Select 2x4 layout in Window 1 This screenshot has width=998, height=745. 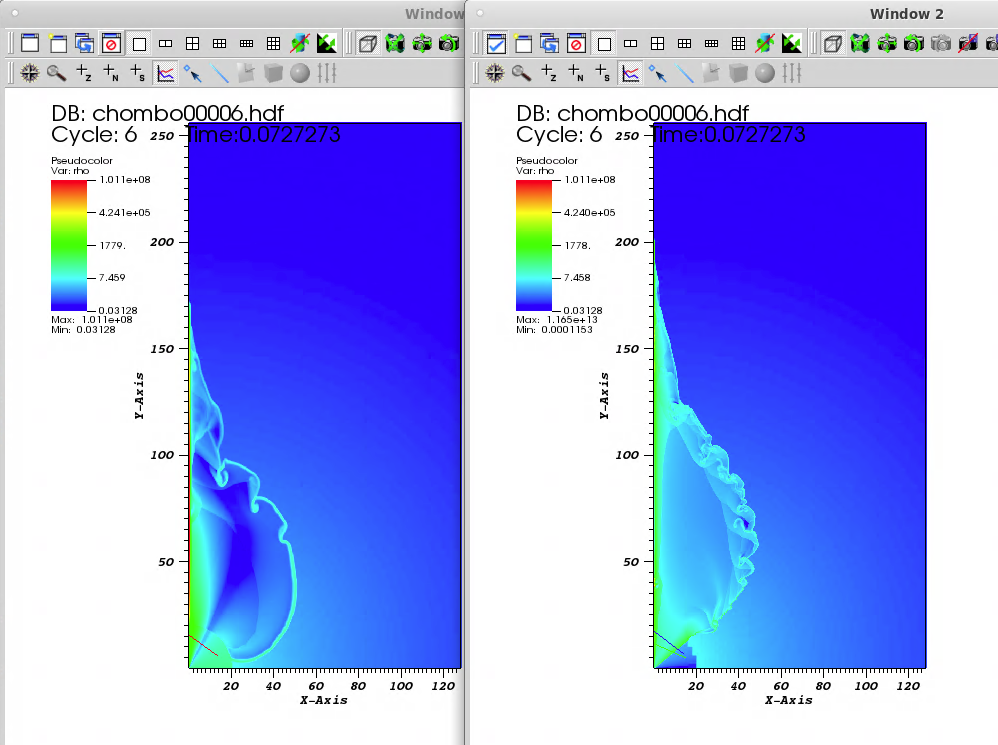click(246, 43)
